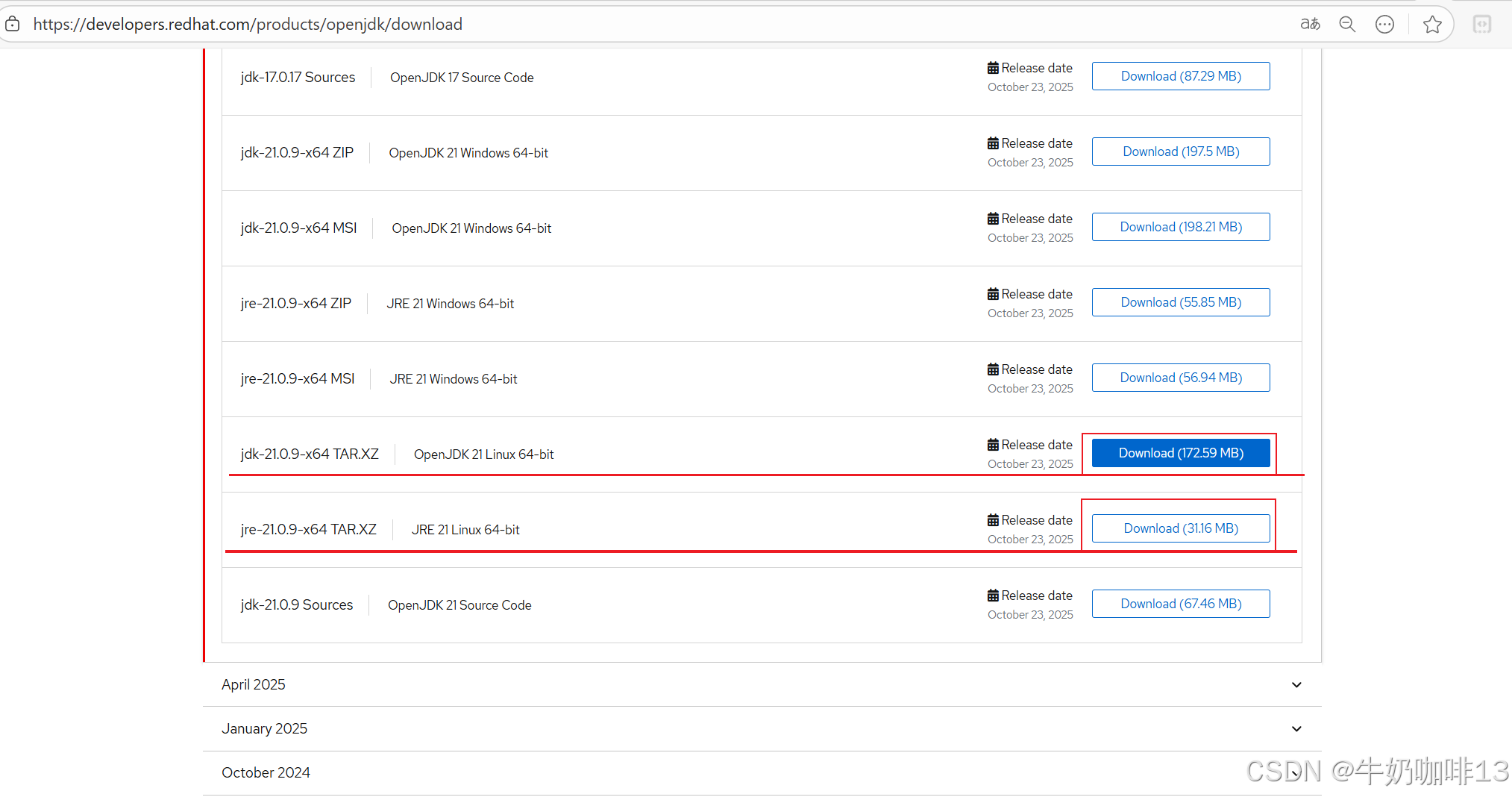Click calendar icon in jdk-17.0.17 Sources row
The width and height of the screenshot is (1512, 797).
point(993,68)
